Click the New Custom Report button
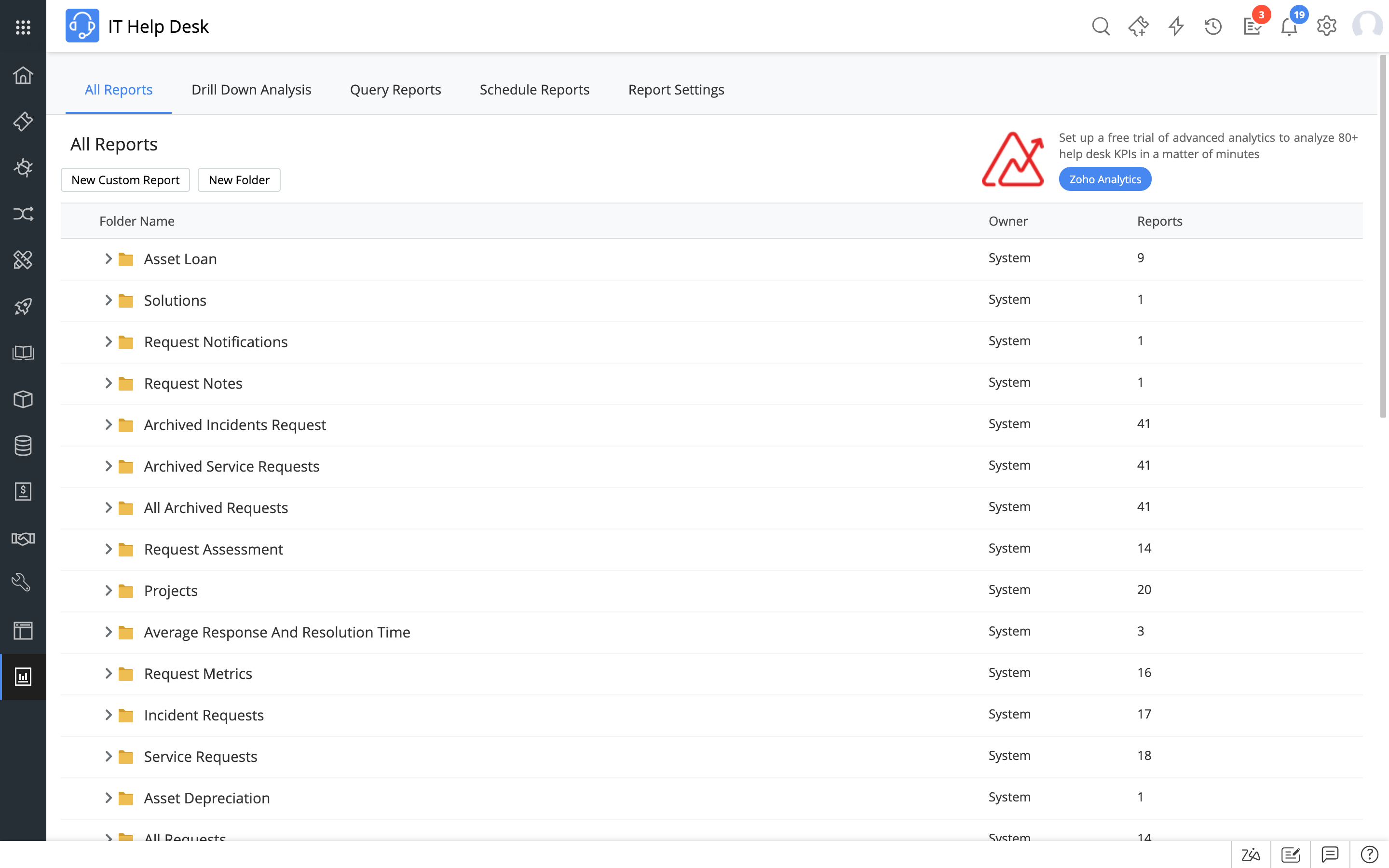The width and height of the screenshot is (1389, 868). pyautogui.click(x=125, y=180)
